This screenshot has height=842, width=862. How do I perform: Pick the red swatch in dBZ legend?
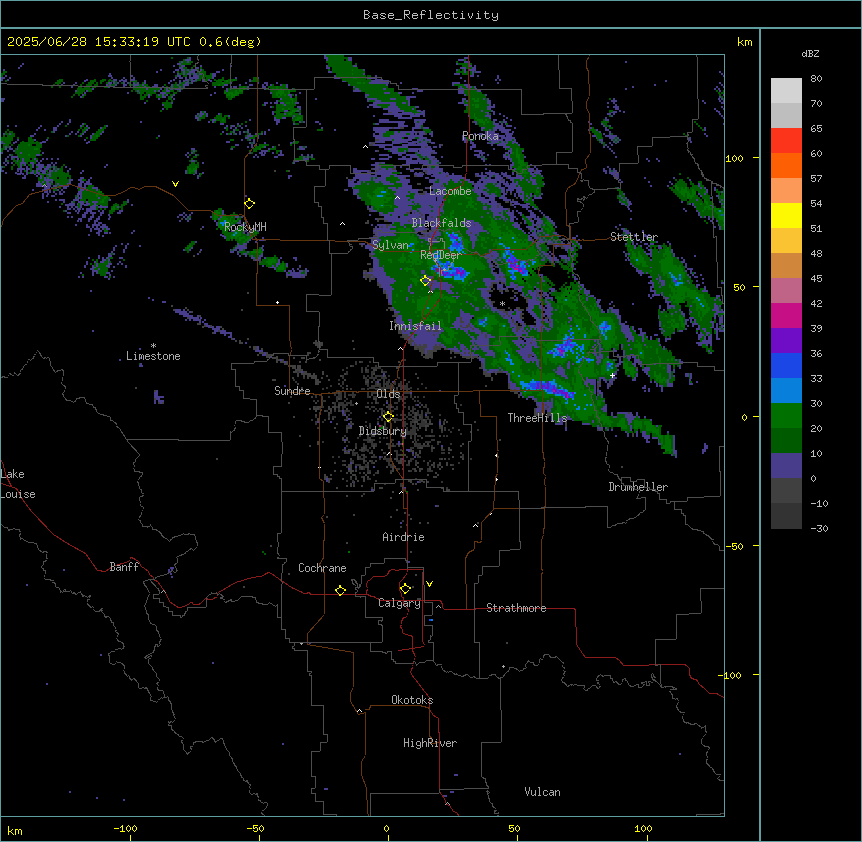tap(786, 141)
